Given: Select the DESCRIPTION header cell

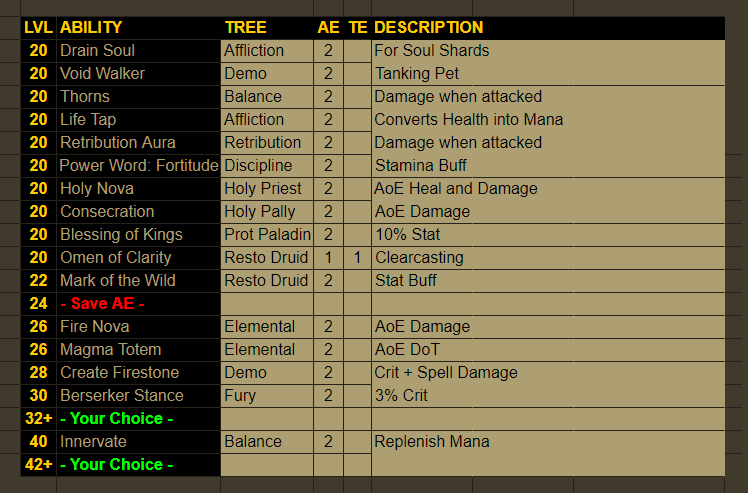Looking at the screenshot, I should tap(428, 27).
